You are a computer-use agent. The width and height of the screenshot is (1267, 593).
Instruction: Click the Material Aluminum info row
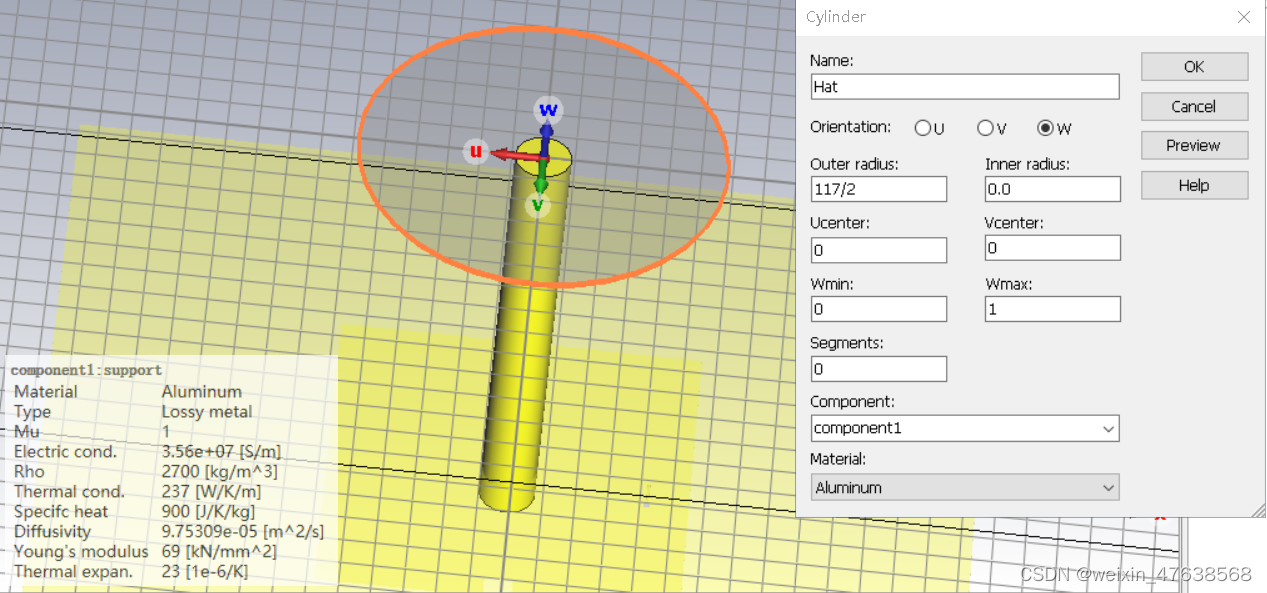tap(128, 392)
